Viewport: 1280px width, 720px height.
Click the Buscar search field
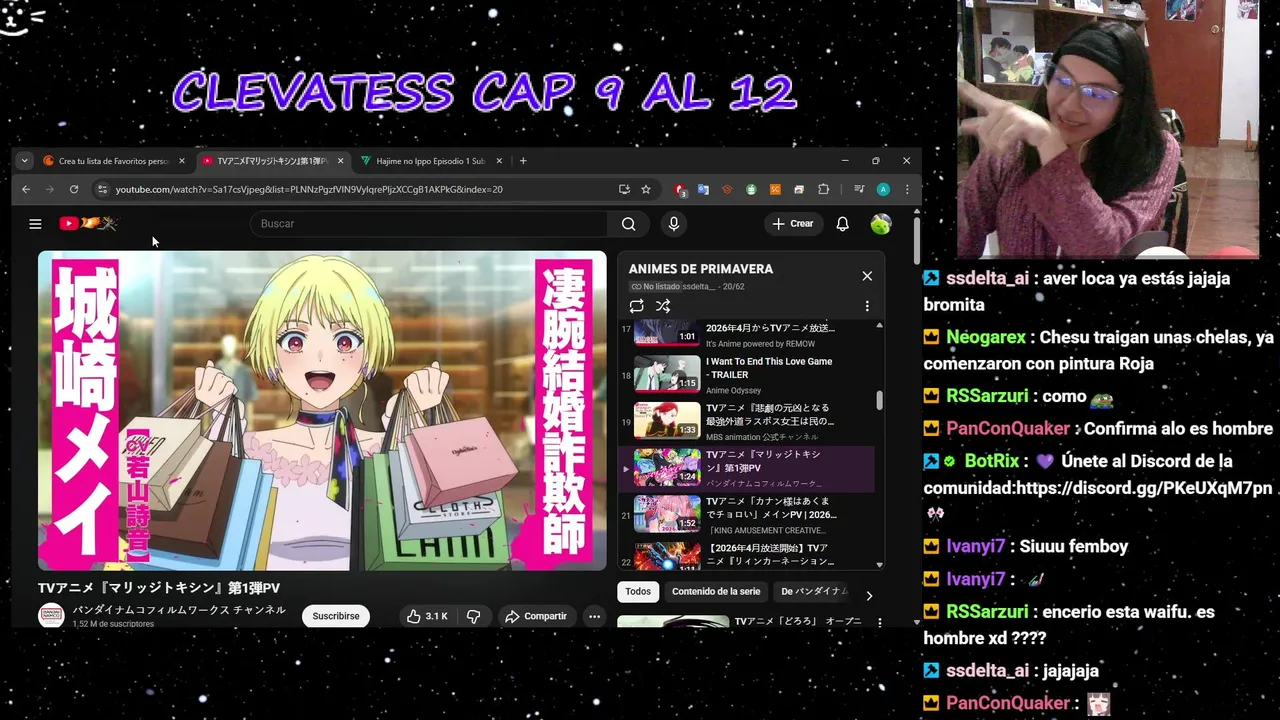(x=429, y=224)
